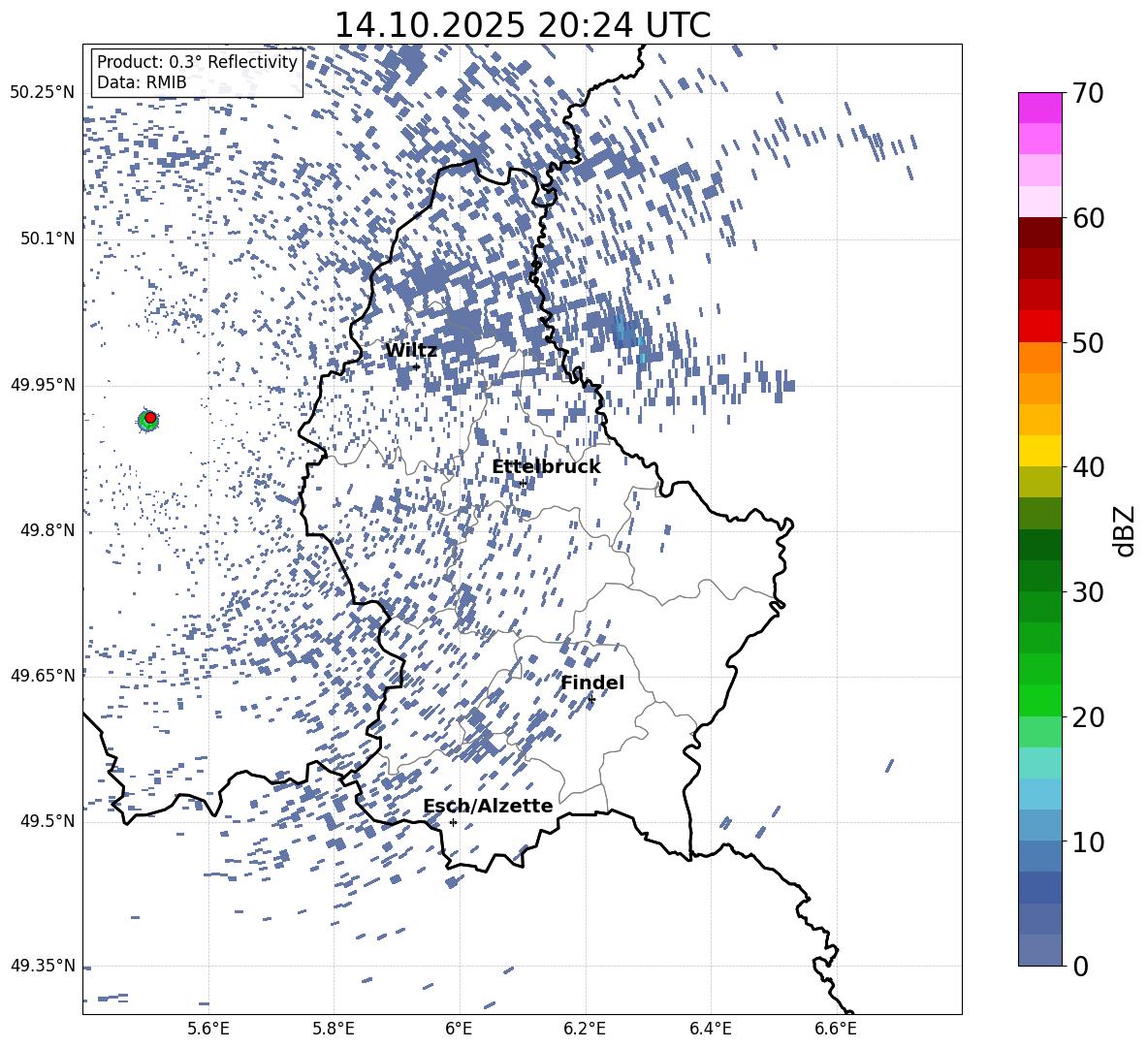1148x1048 pixels.
Task: Click the 49.65°N latitude label
Action: point(43,675)
